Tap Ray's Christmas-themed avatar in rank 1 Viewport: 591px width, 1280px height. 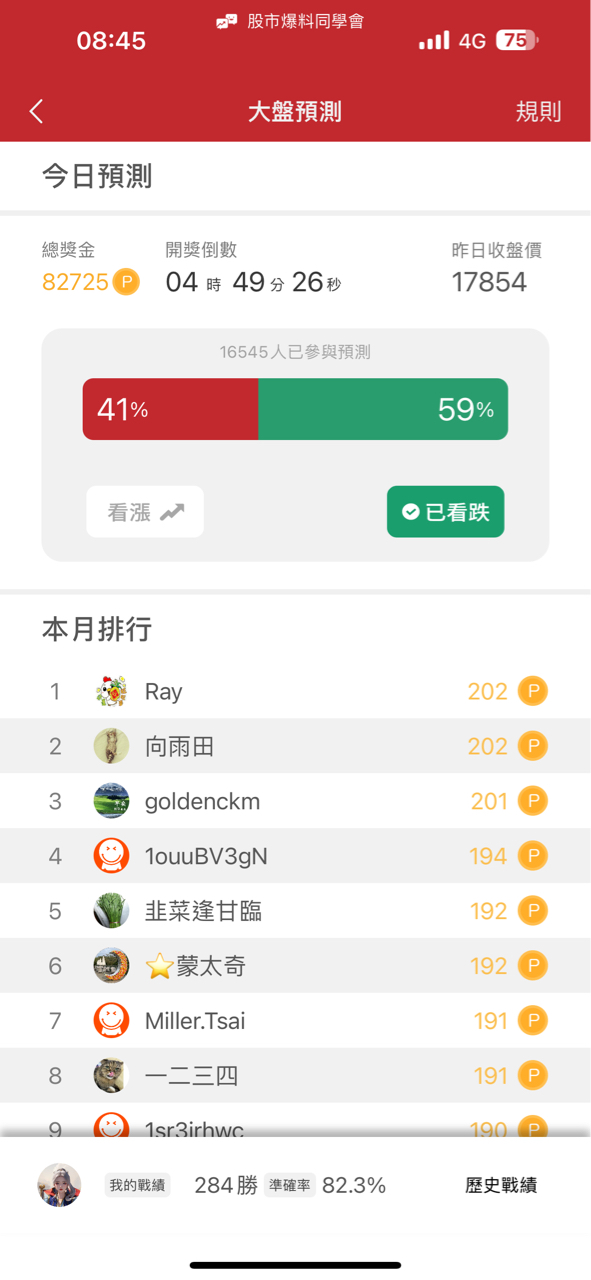click(x=111, y=691)
